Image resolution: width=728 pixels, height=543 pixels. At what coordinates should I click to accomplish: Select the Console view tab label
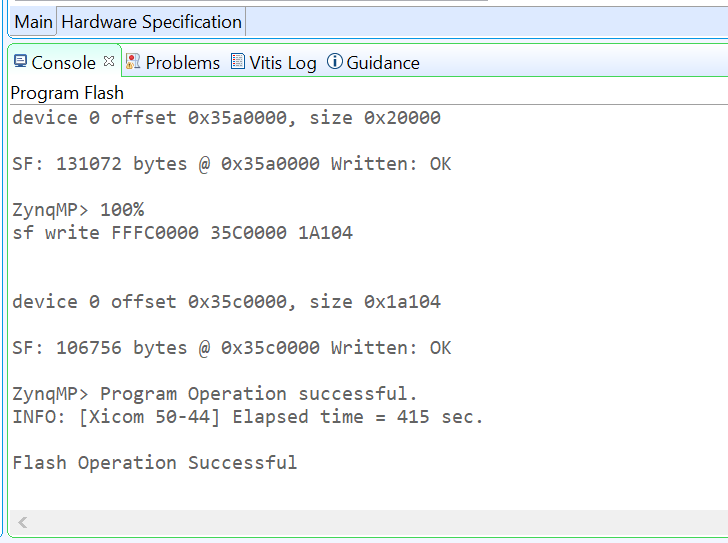click(63, 63)
